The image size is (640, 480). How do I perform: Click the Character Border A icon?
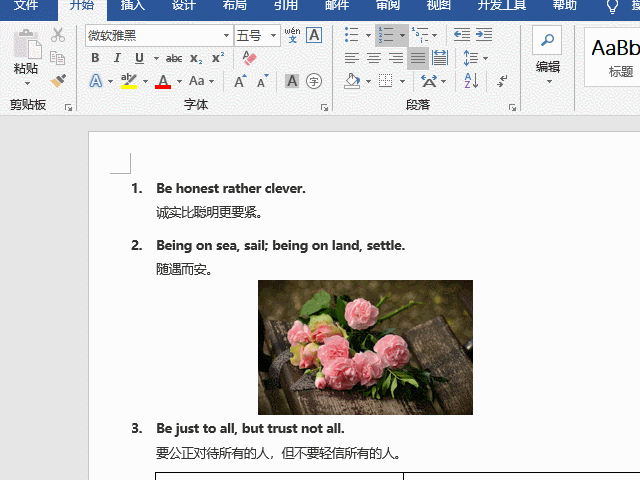point(314,36)
